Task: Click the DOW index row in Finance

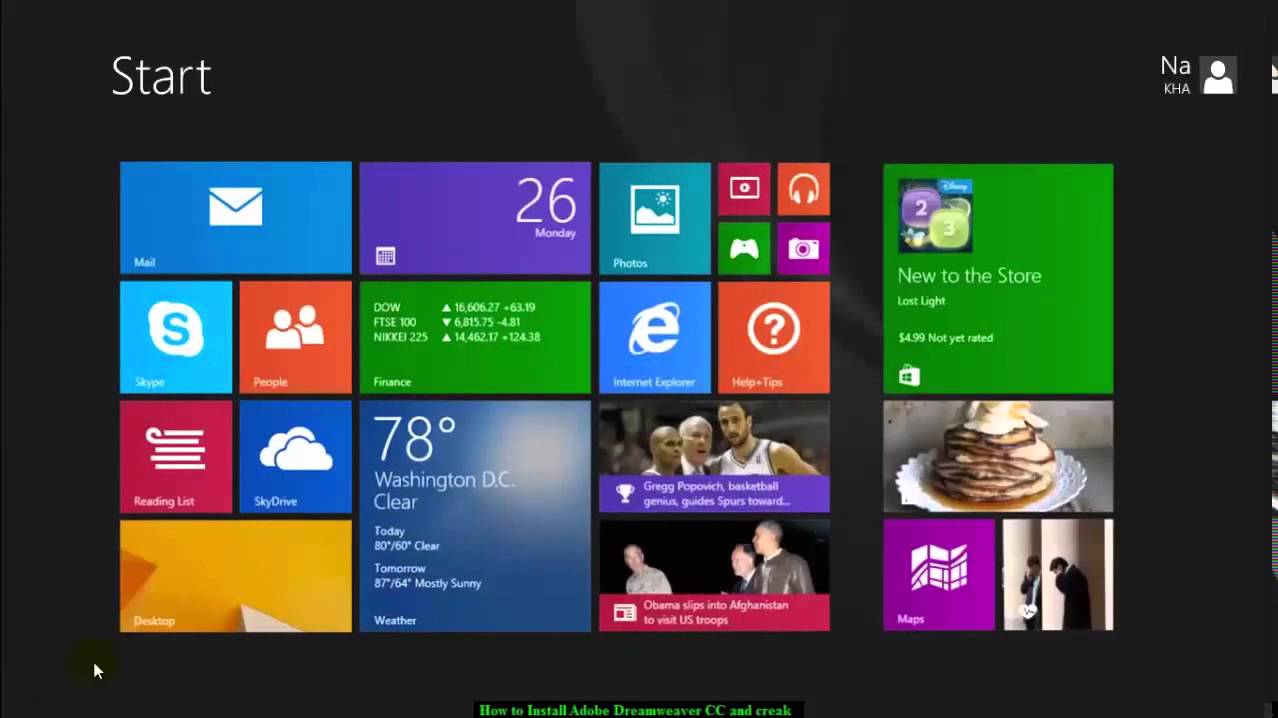Action: [455, 307]
